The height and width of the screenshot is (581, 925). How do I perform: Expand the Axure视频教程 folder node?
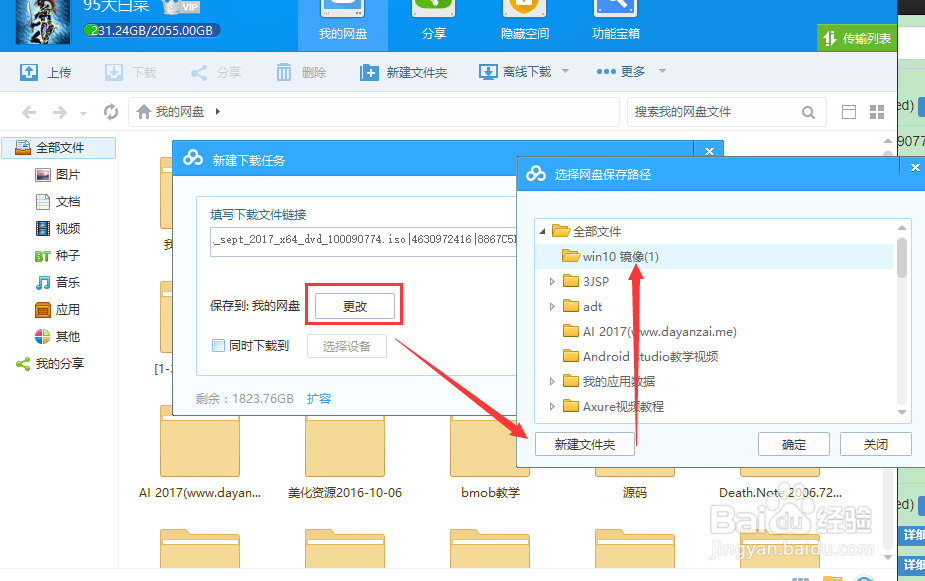552,406
